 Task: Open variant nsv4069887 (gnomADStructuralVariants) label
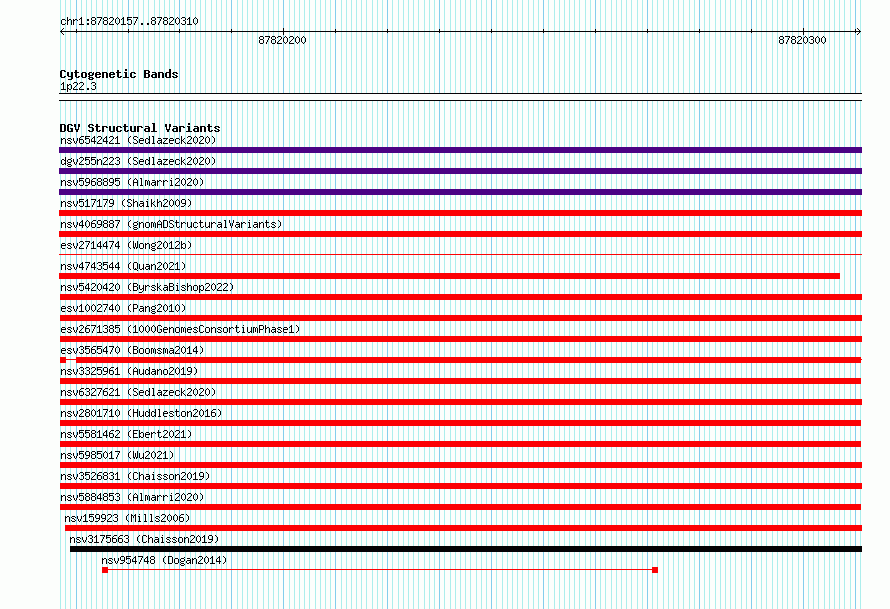171,224
